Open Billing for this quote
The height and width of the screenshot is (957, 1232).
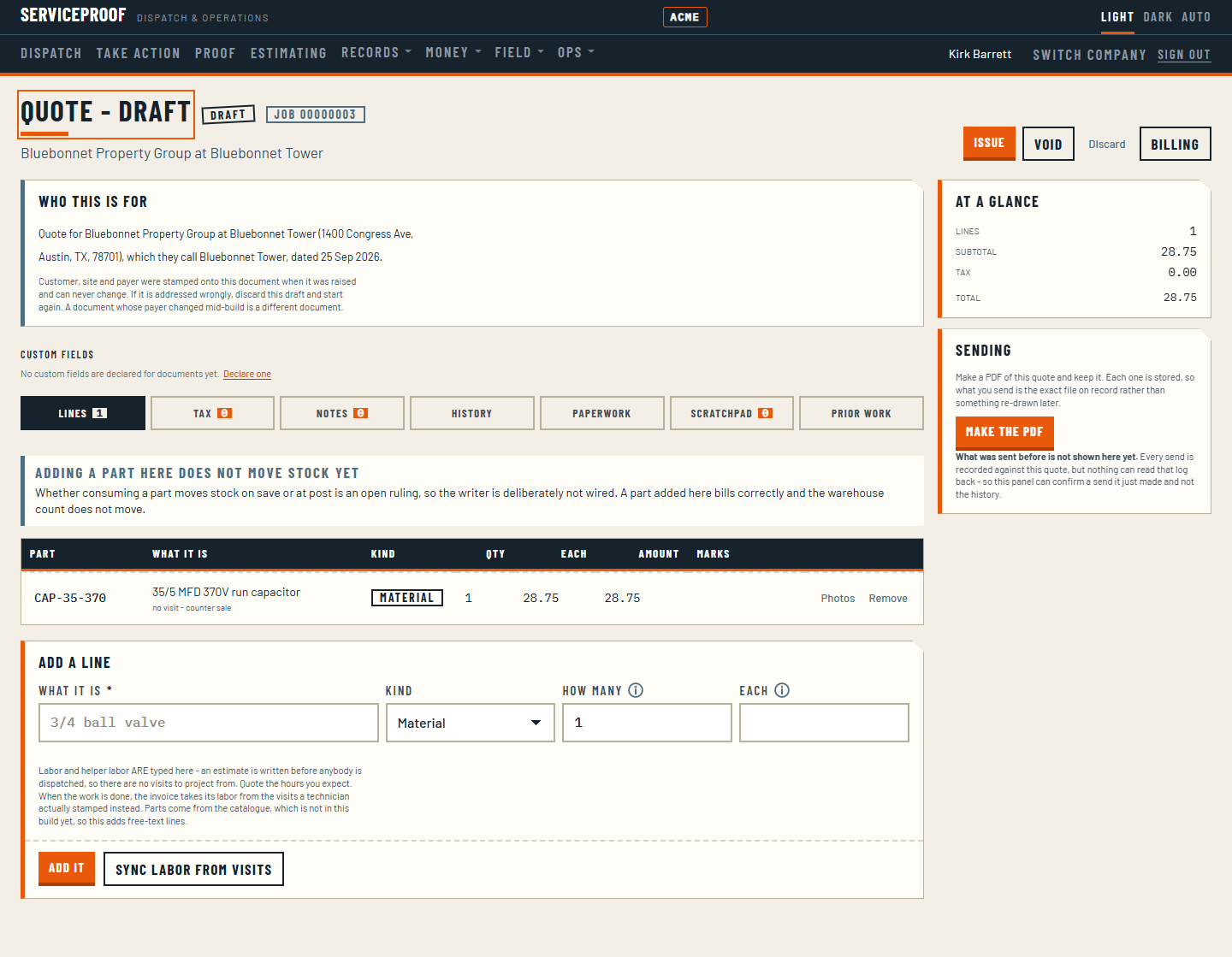pos(1176,144)
